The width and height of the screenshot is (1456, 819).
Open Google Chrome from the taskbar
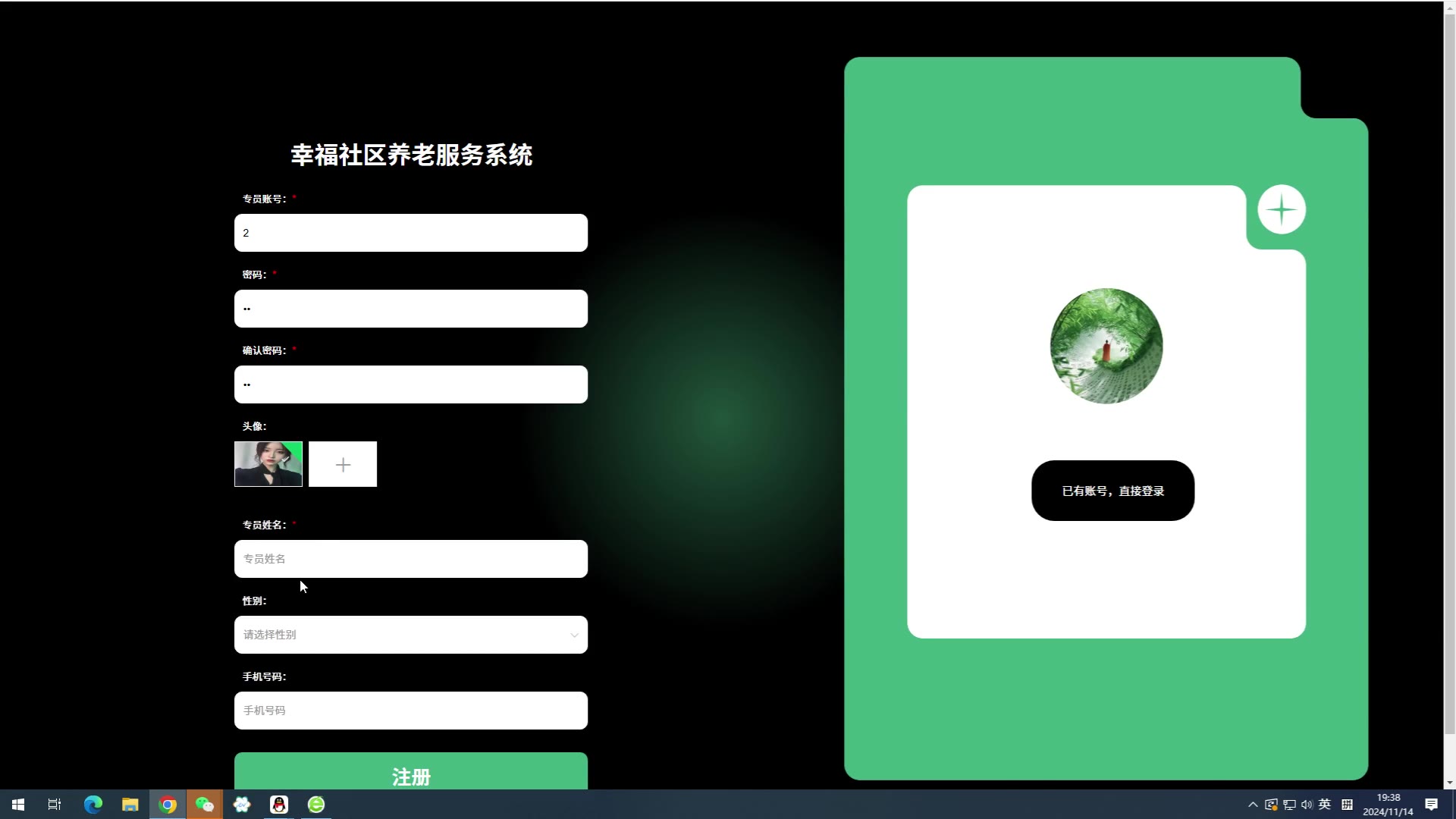point(168,805)
